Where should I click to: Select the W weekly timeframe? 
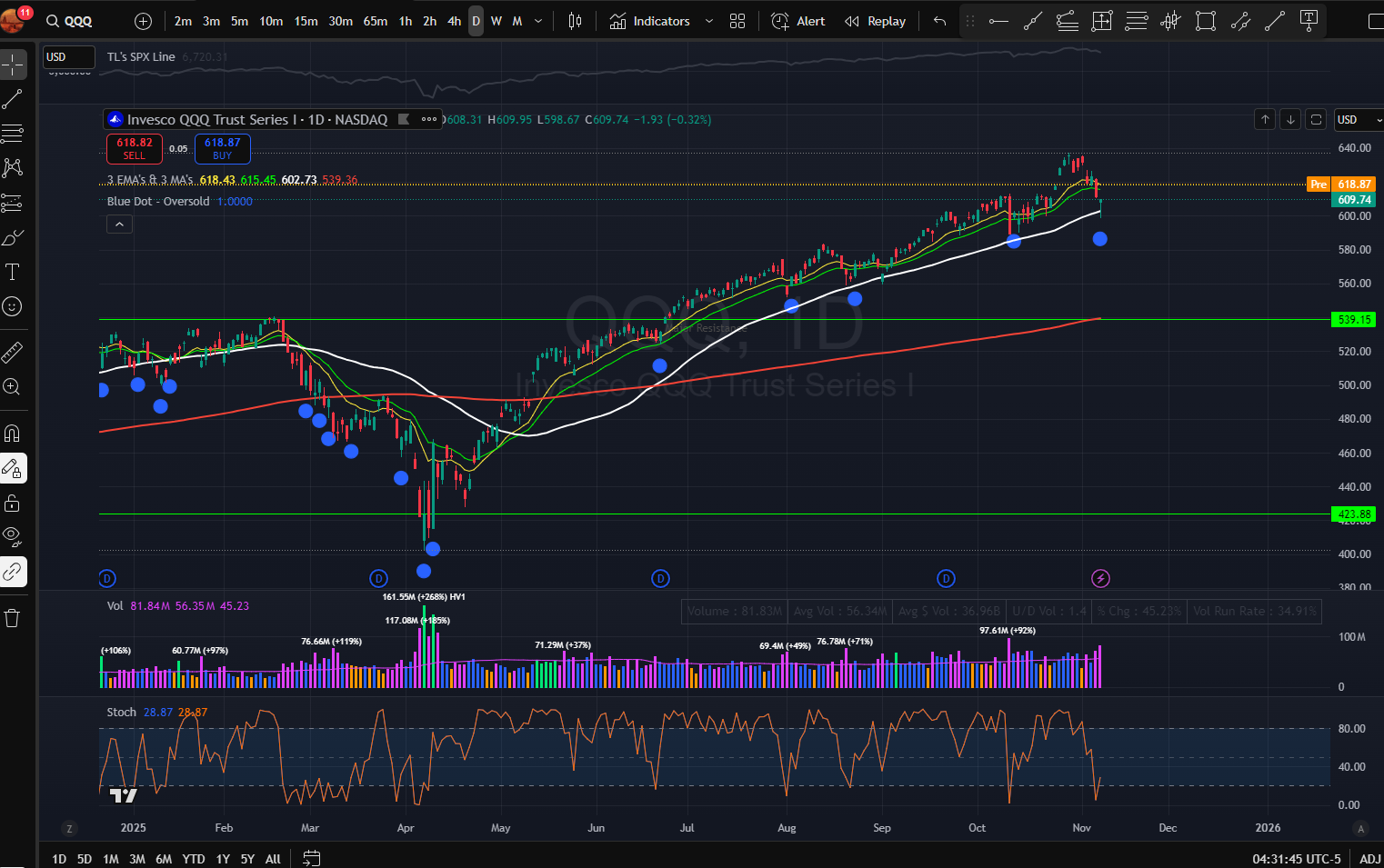(x=496, y=21)
